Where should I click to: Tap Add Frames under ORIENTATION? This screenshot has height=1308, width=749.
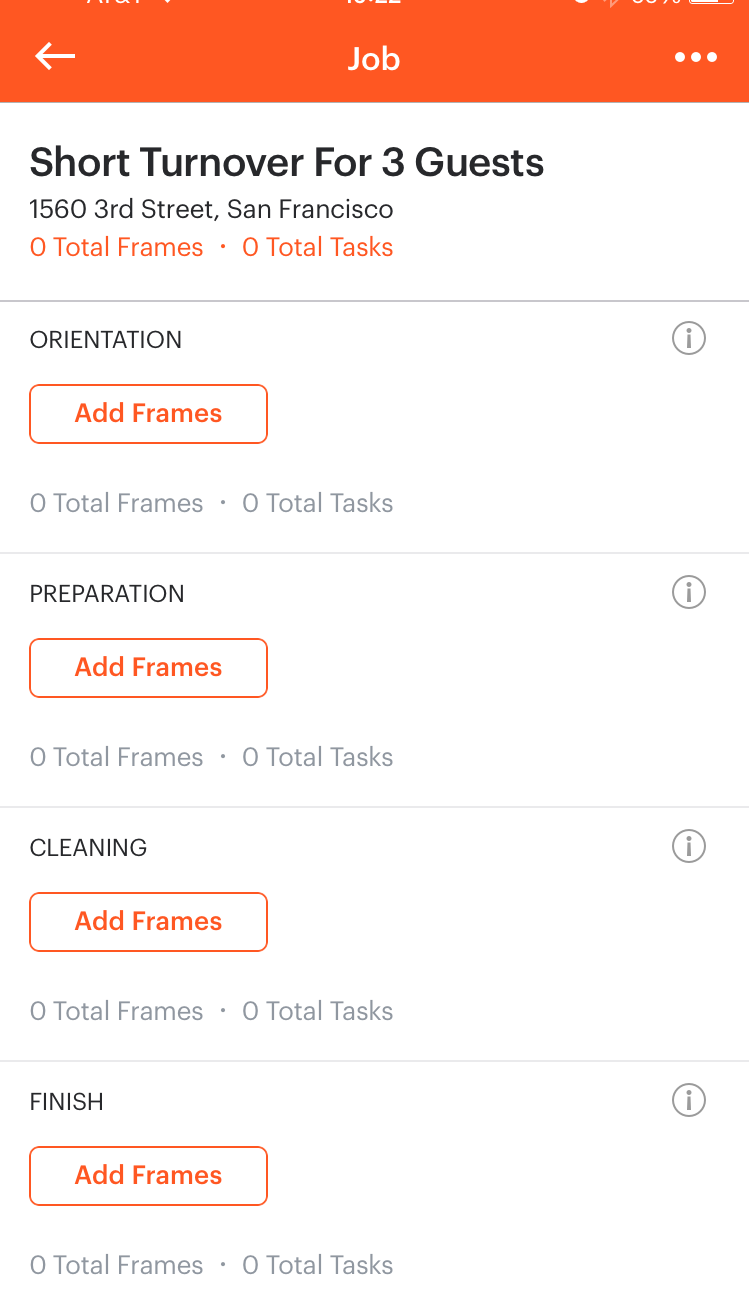pos(148,413)
